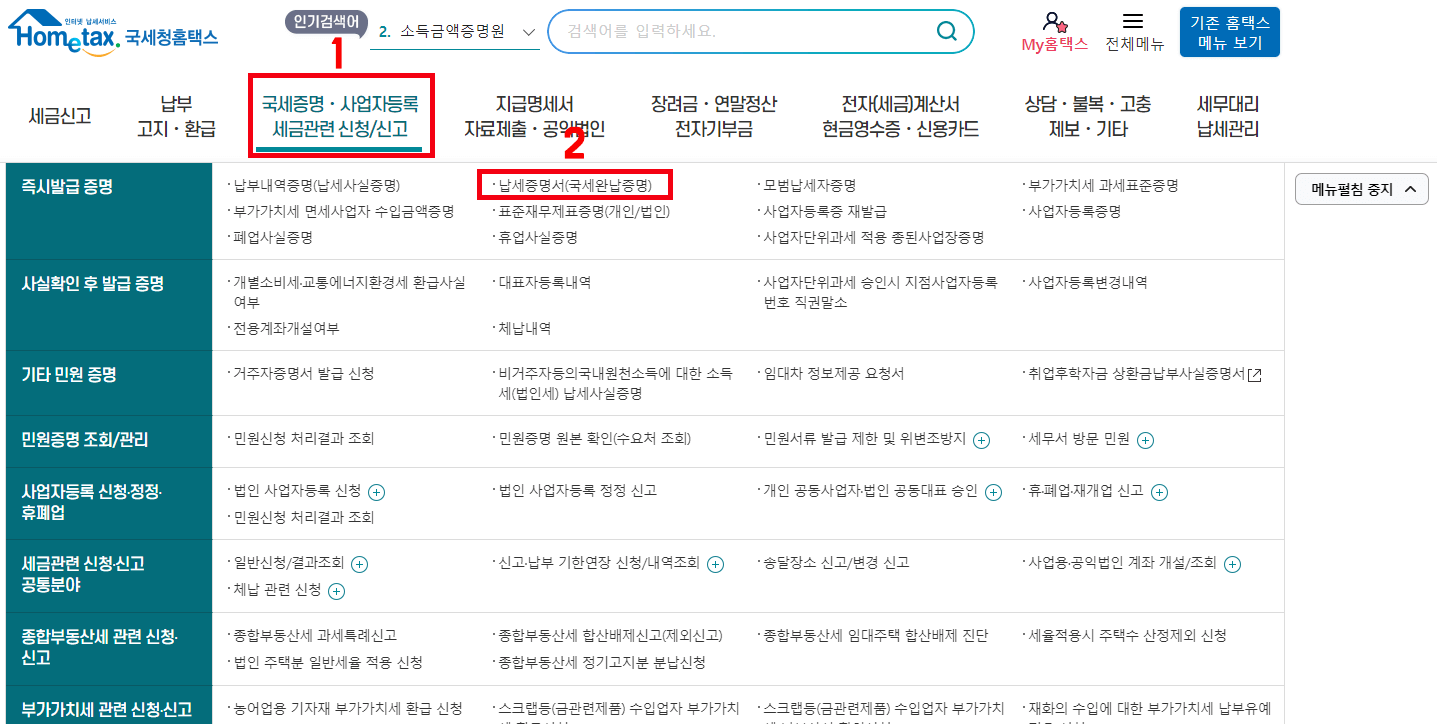Click 종합부동산세 과세특례신고 link

pos(314,635)
